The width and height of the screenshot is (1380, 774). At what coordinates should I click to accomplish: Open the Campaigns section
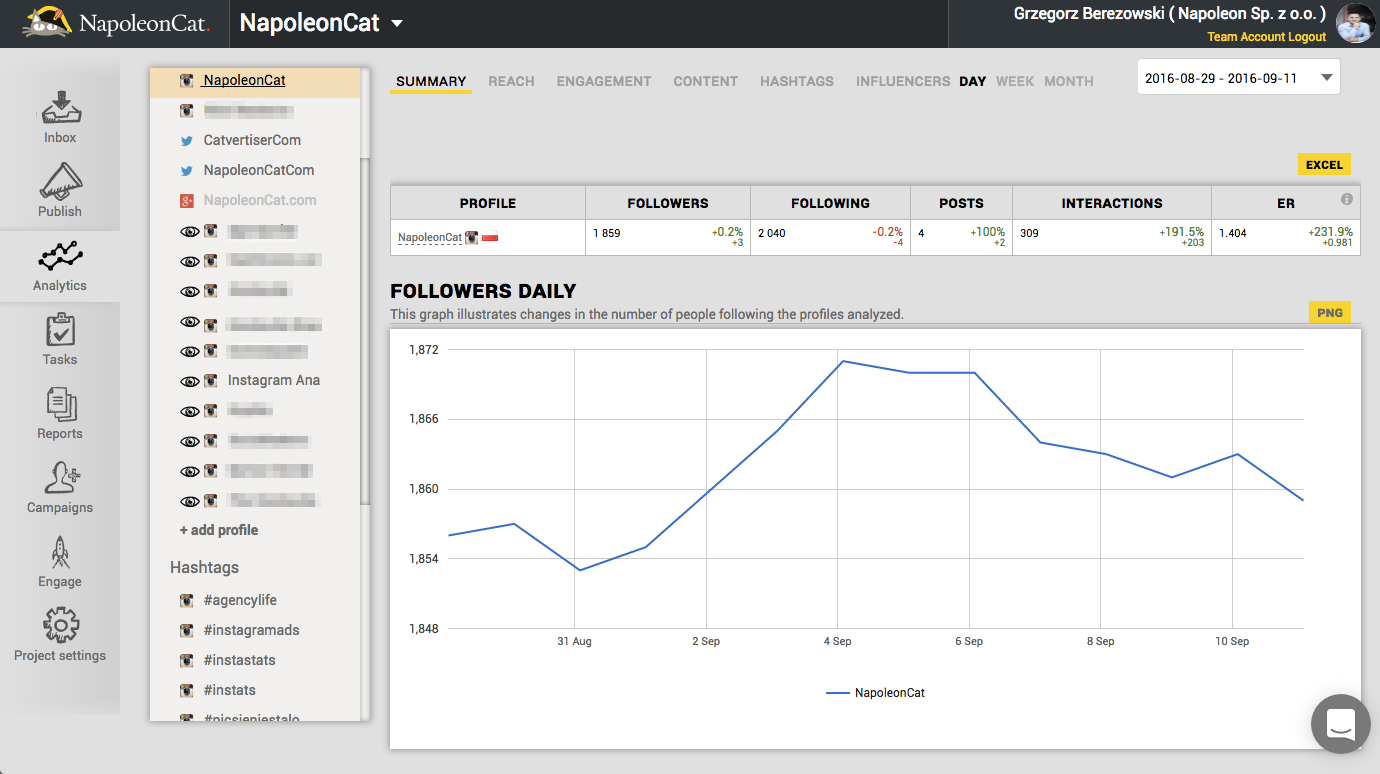[x=60, y=488]
